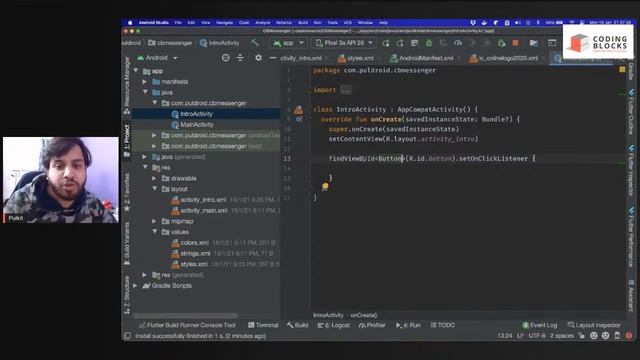Toggle the Flutter Inspector side tab

coord(631,172)
